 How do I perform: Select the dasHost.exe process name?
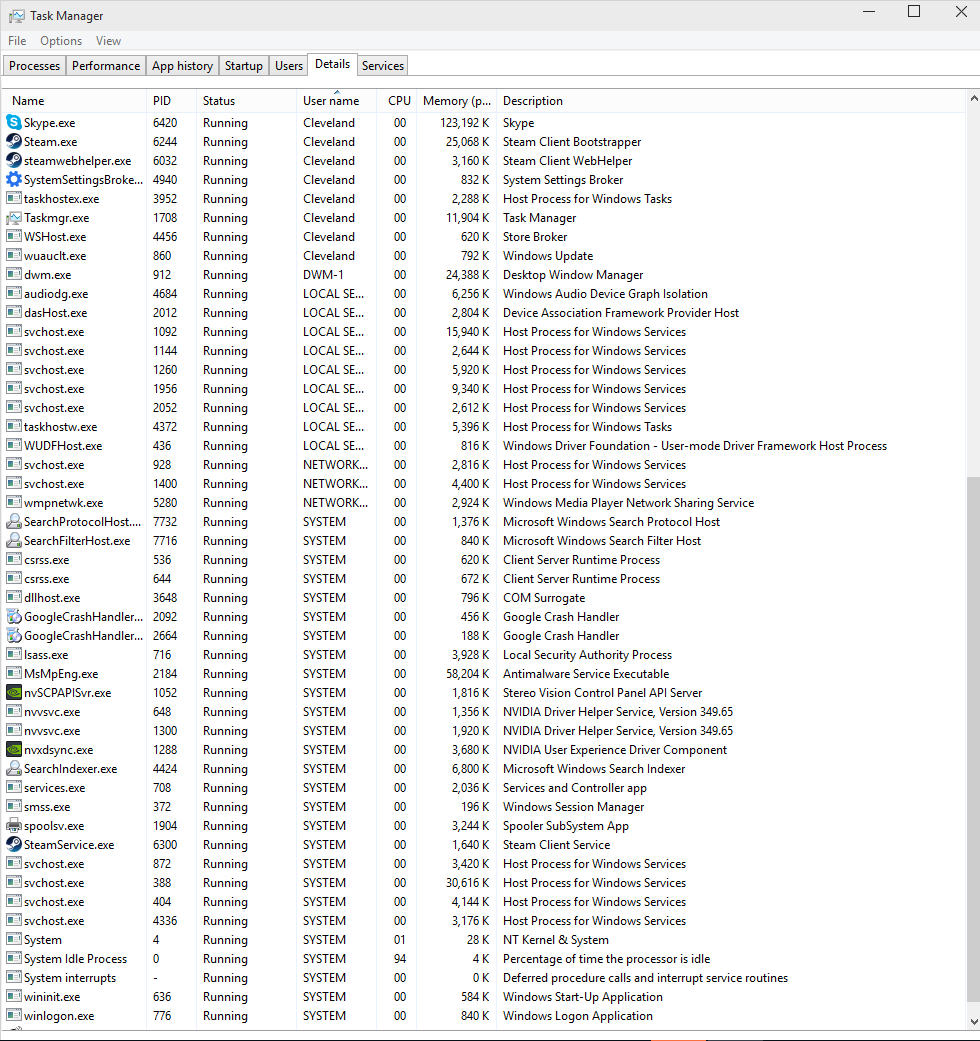(56, 313)
